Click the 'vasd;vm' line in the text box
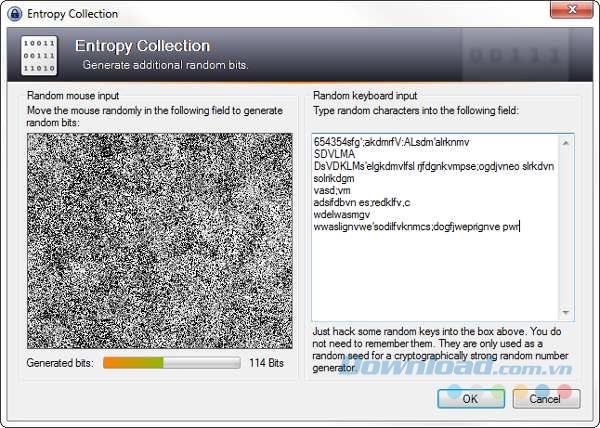600x428 pixels. pyautogui.click(x=332, y=190)
